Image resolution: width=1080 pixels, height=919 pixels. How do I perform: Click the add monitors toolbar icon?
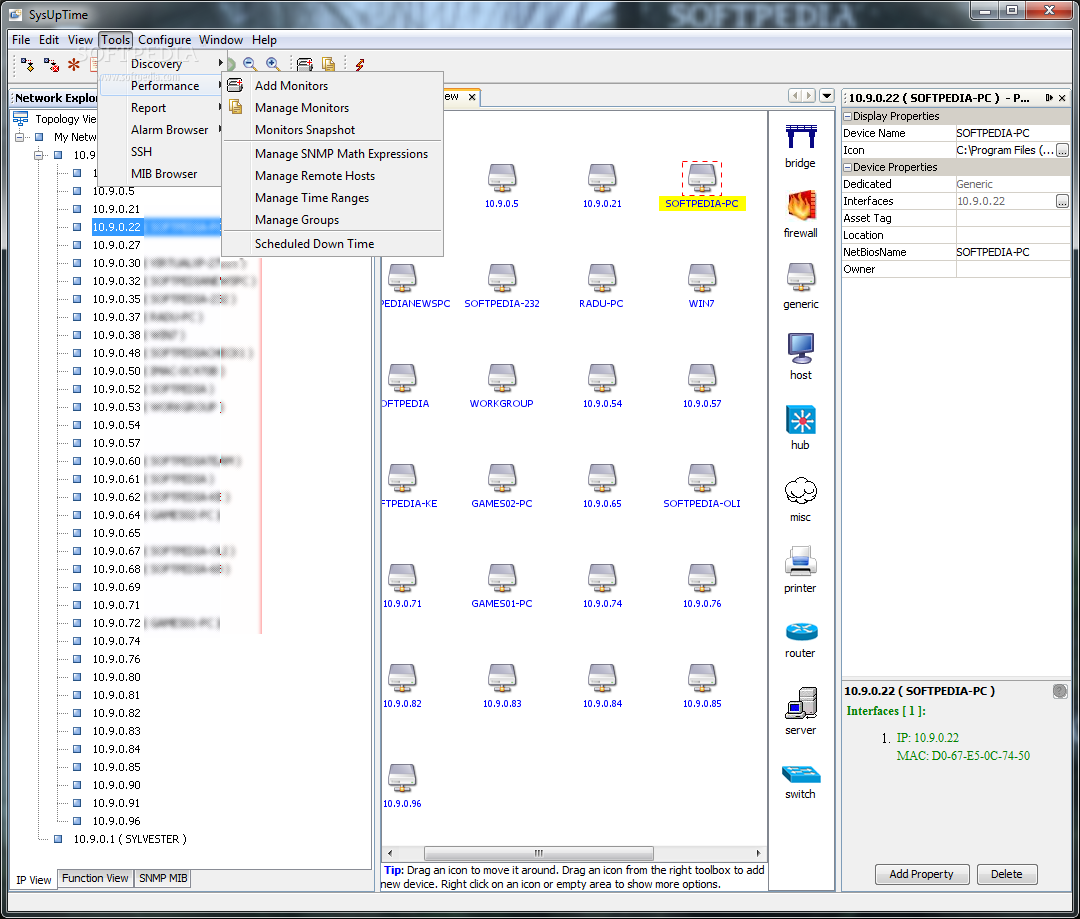click(x=304, y=64)
